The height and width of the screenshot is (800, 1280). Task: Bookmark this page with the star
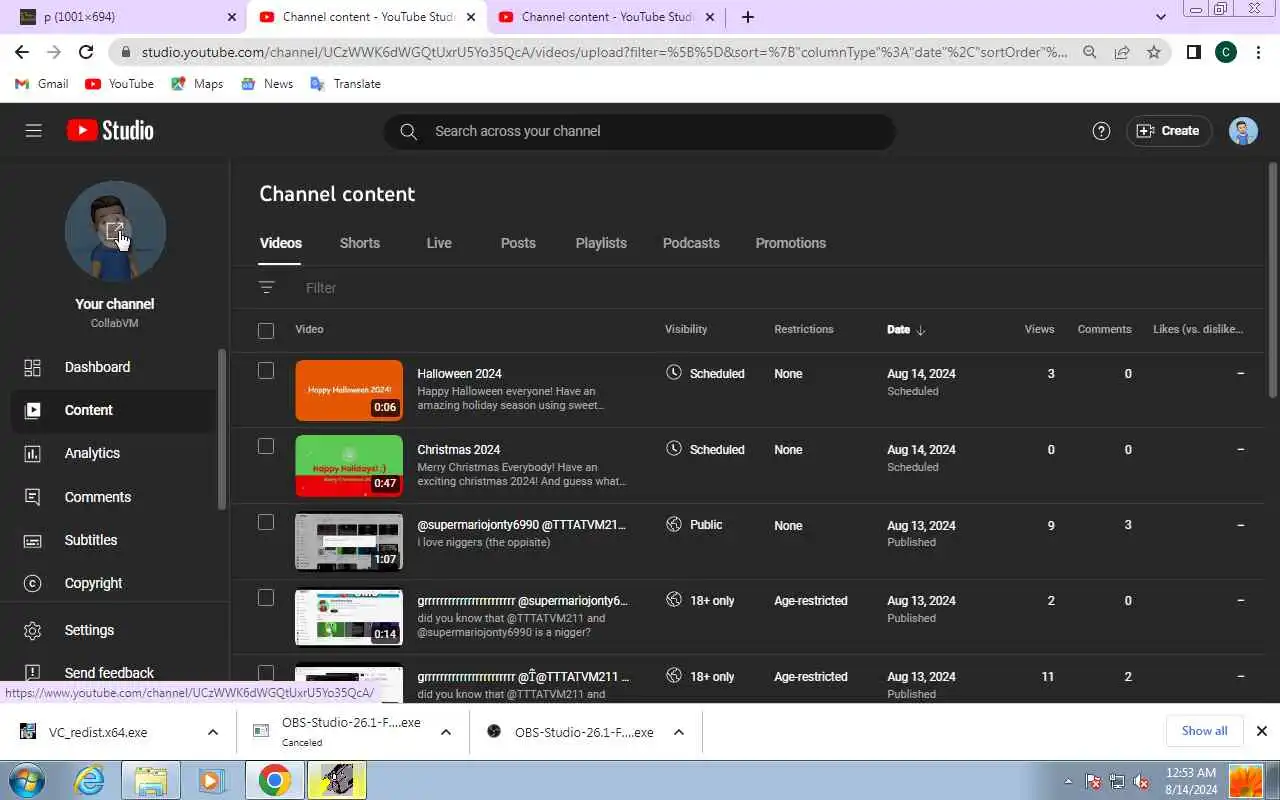pyautogui.click(x=1153, y=52)
